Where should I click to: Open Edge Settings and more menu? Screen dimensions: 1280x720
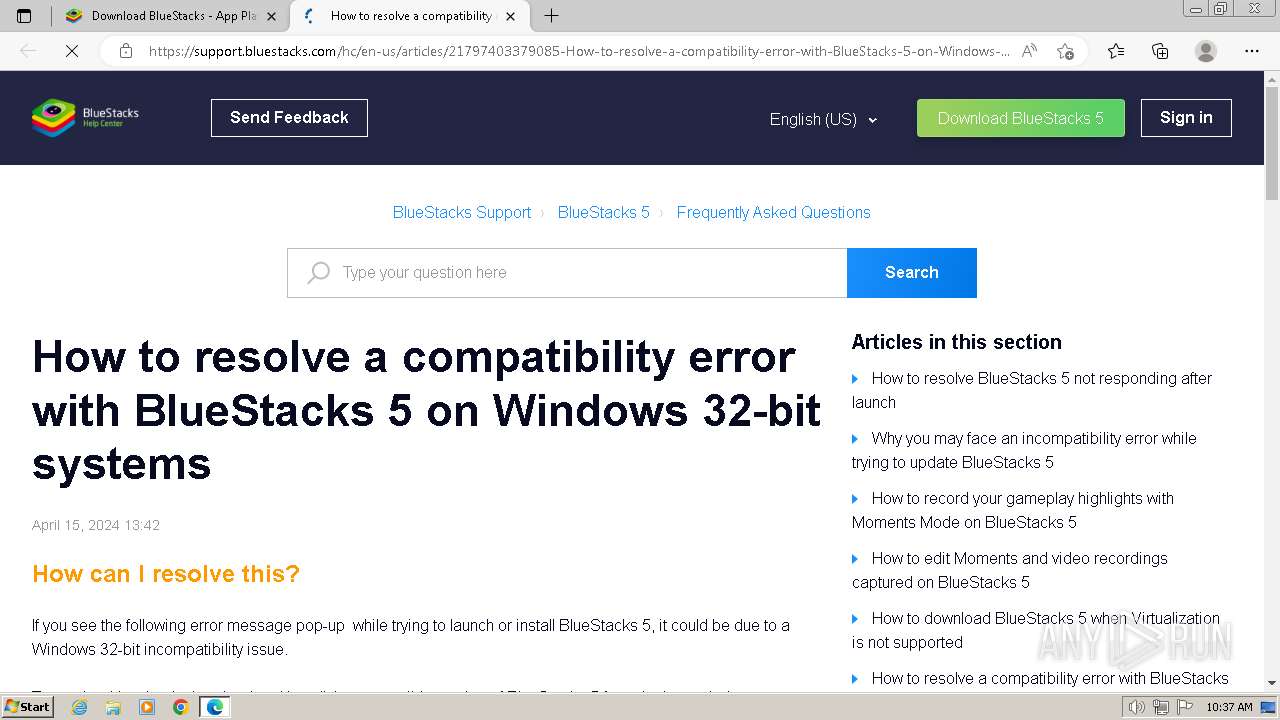tap(1251, 51)
